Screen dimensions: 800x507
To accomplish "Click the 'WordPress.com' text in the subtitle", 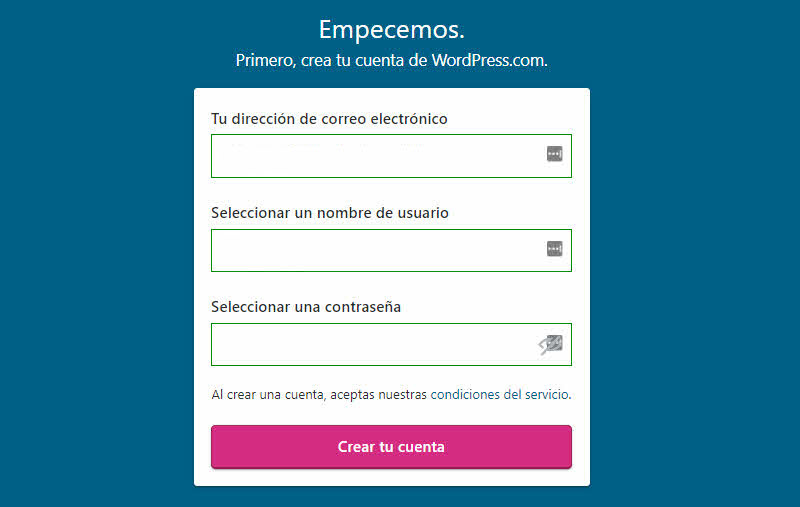I will (x=489, y=60).
